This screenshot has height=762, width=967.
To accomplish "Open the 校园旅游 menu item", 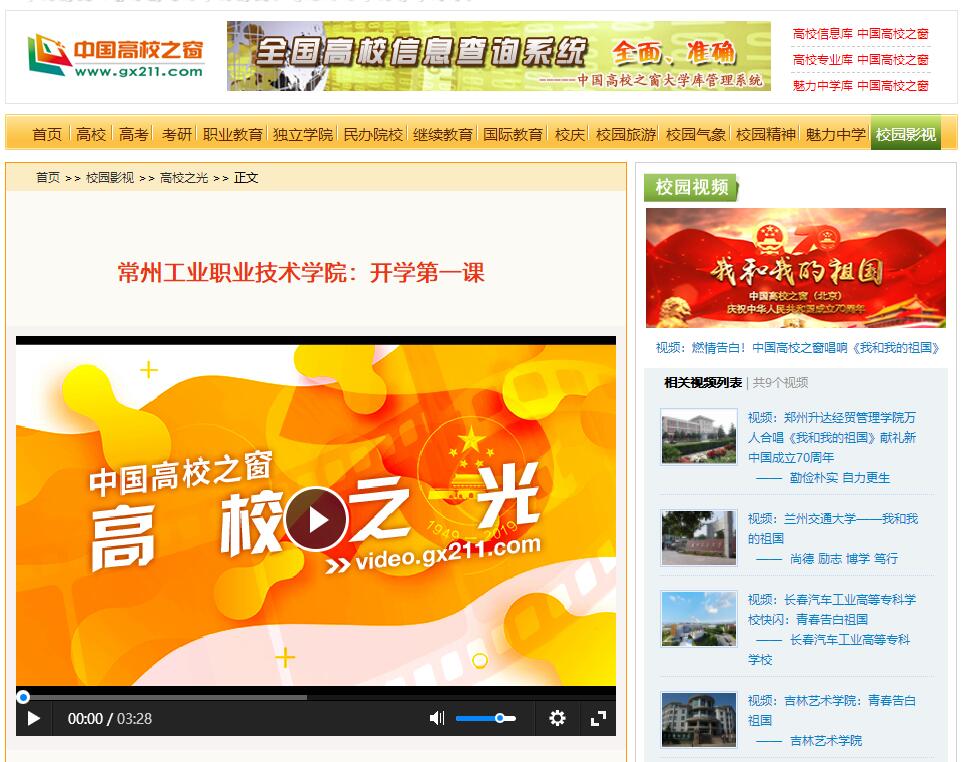I will [625, 134].
